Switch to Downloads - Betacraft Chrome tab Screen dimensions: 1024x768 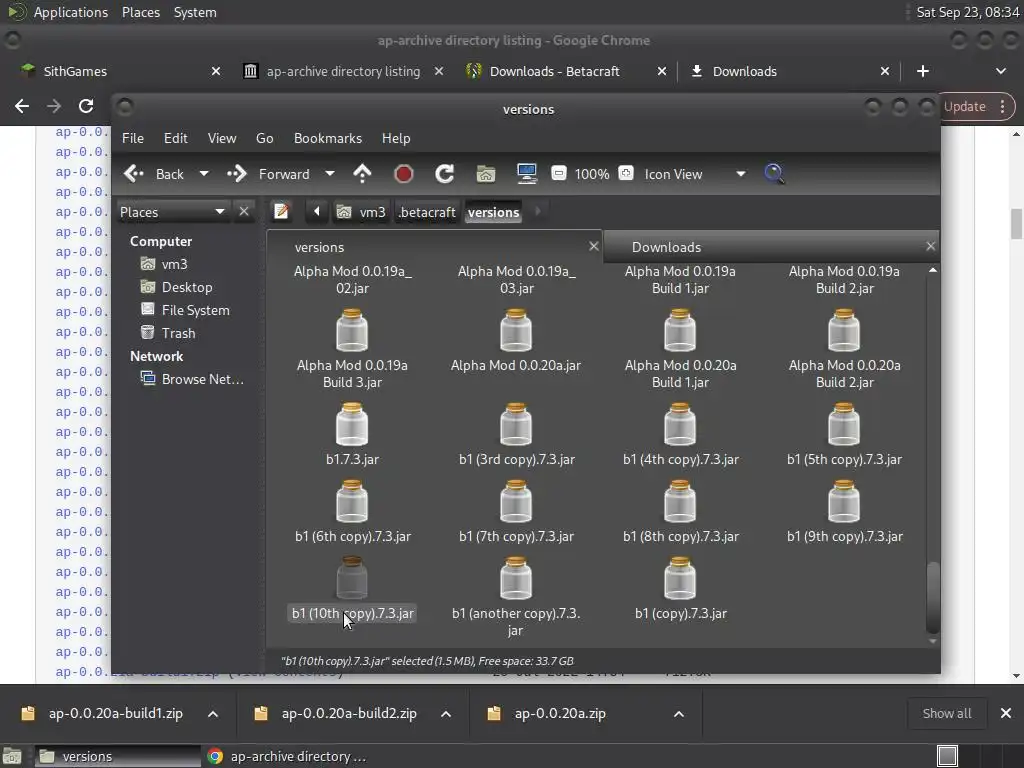coord(566,71)
